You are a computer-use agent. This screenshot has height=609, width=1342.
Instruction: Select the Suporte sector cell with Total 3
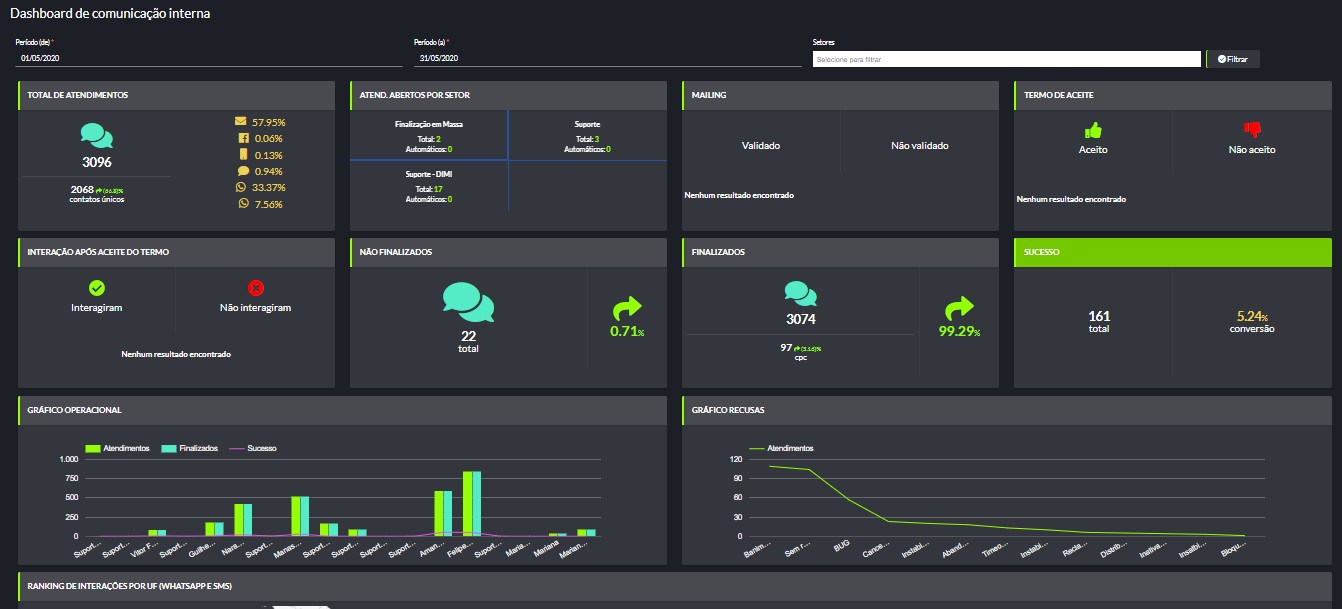[587, 135]
